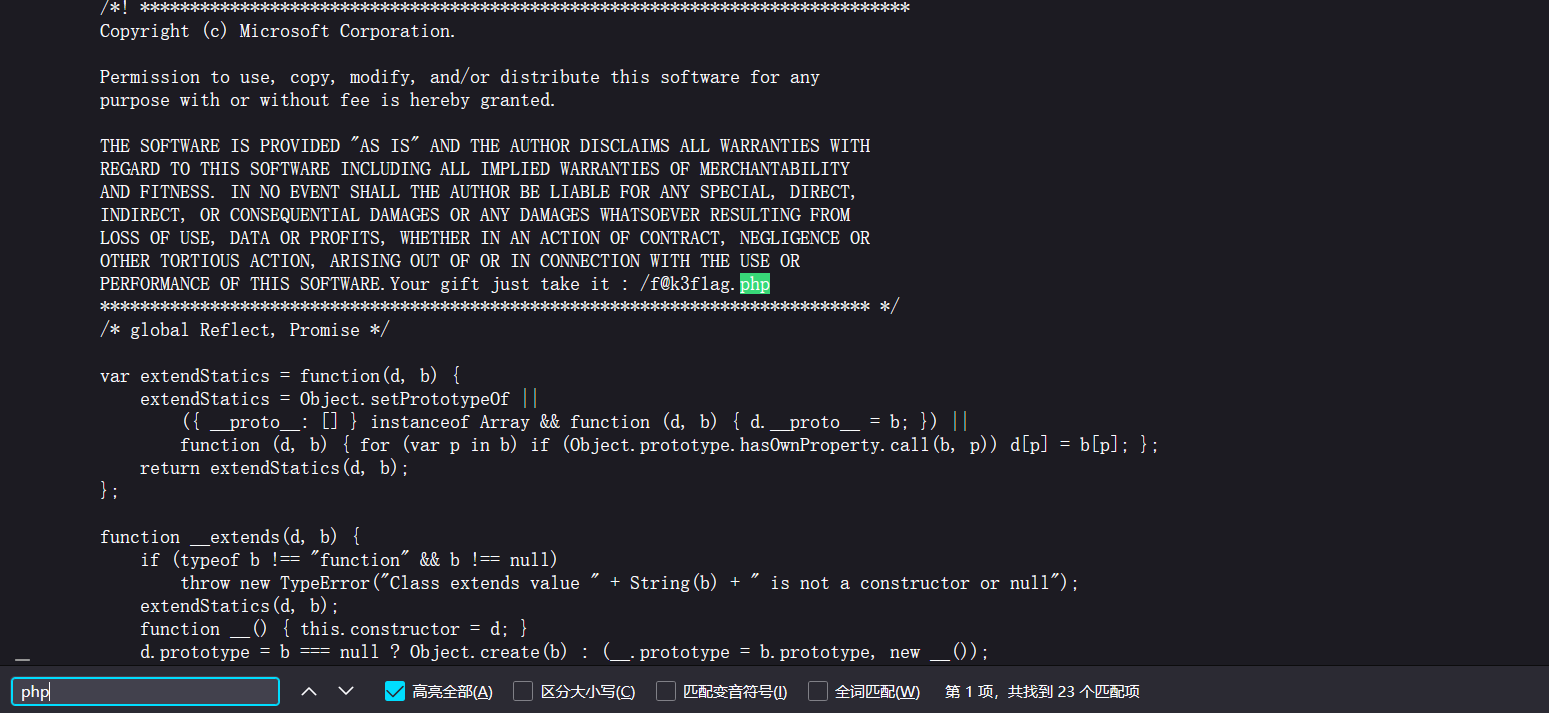Click the 23 matches found status text
This screenshot has height=713, width=1549.
point(1042,691)
